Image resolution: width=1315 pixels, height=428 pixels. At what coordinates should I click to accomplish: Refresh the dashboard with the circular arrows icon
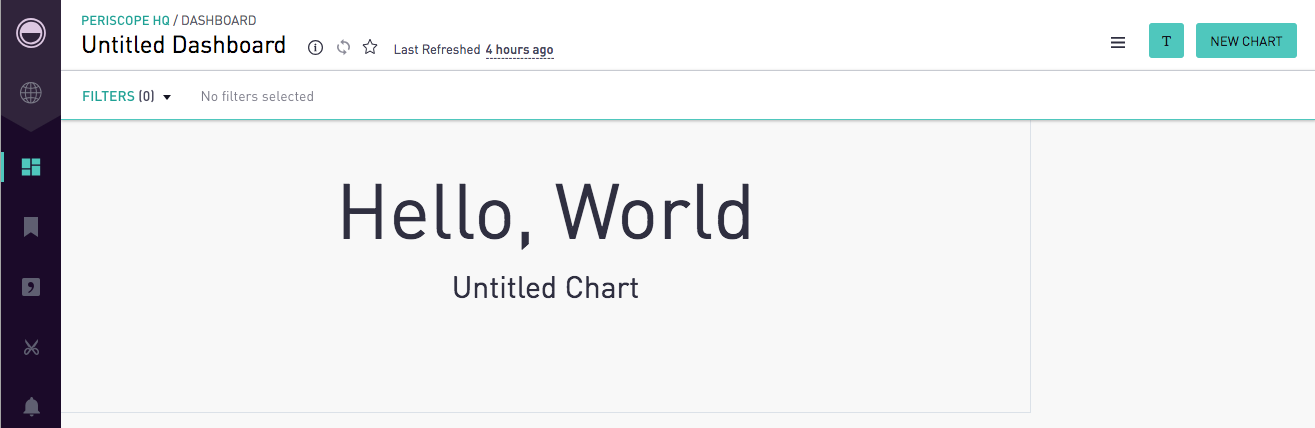pyautogui.click(x=343, y=48)
